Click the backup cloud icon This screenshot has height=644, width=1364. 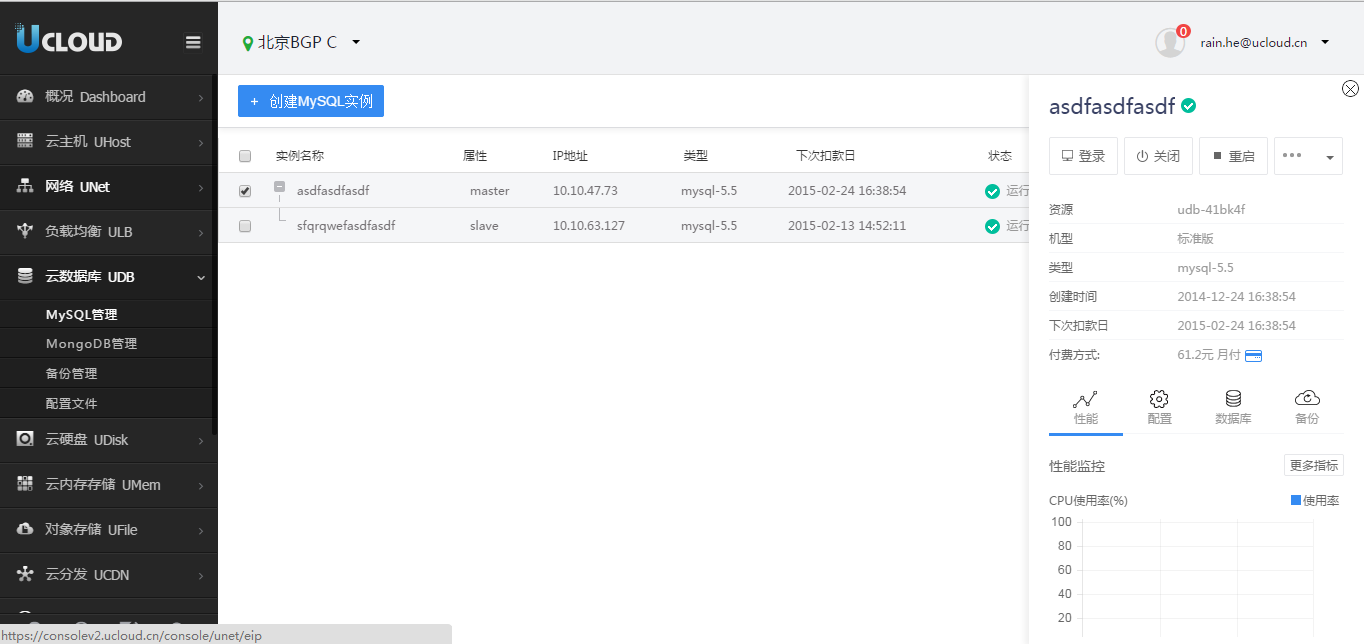pyautogui.click(x=1307, y=398)
